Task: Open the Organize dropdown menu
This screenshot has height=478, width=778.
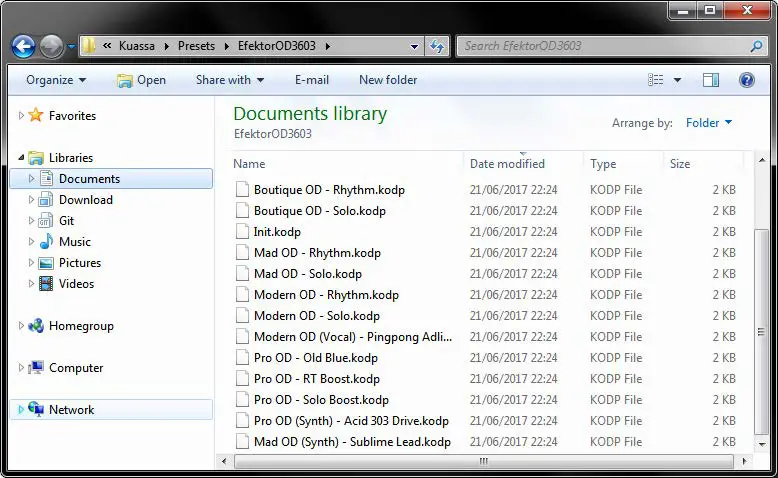Action: coord(55,80)
